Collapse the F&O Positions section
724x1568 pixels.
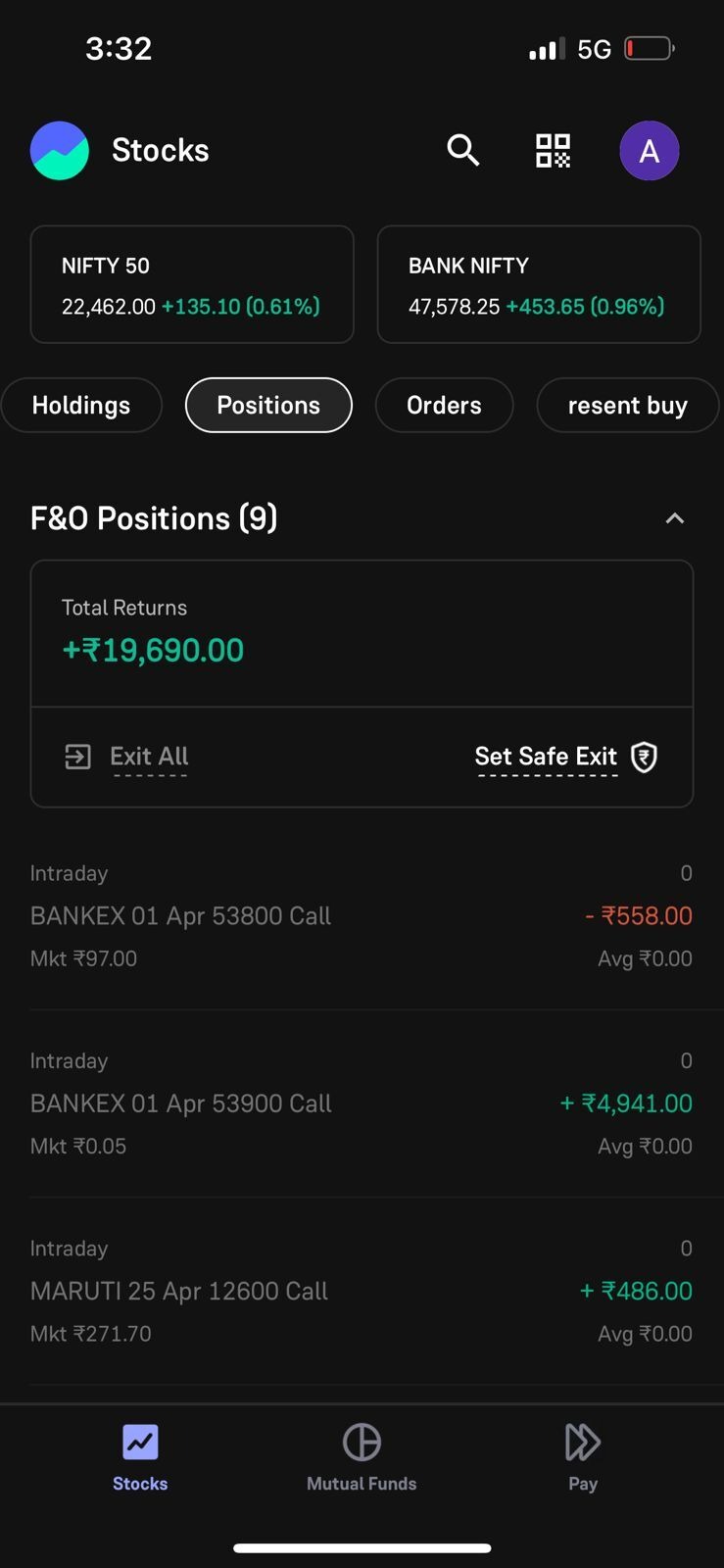pyautogui.click(x=675, y=518)
